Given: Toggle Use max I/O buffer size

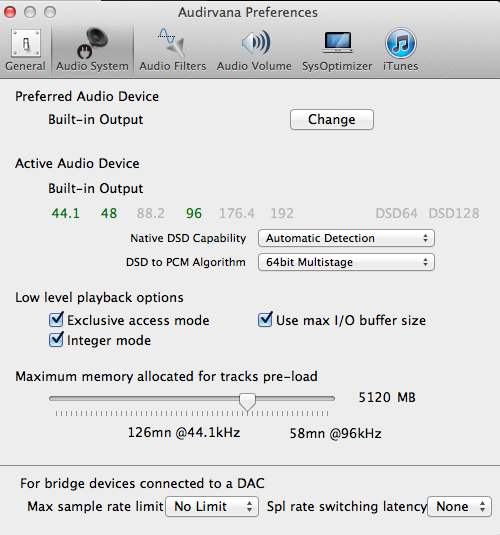Looking at the screenshot, I should [265, 320].
